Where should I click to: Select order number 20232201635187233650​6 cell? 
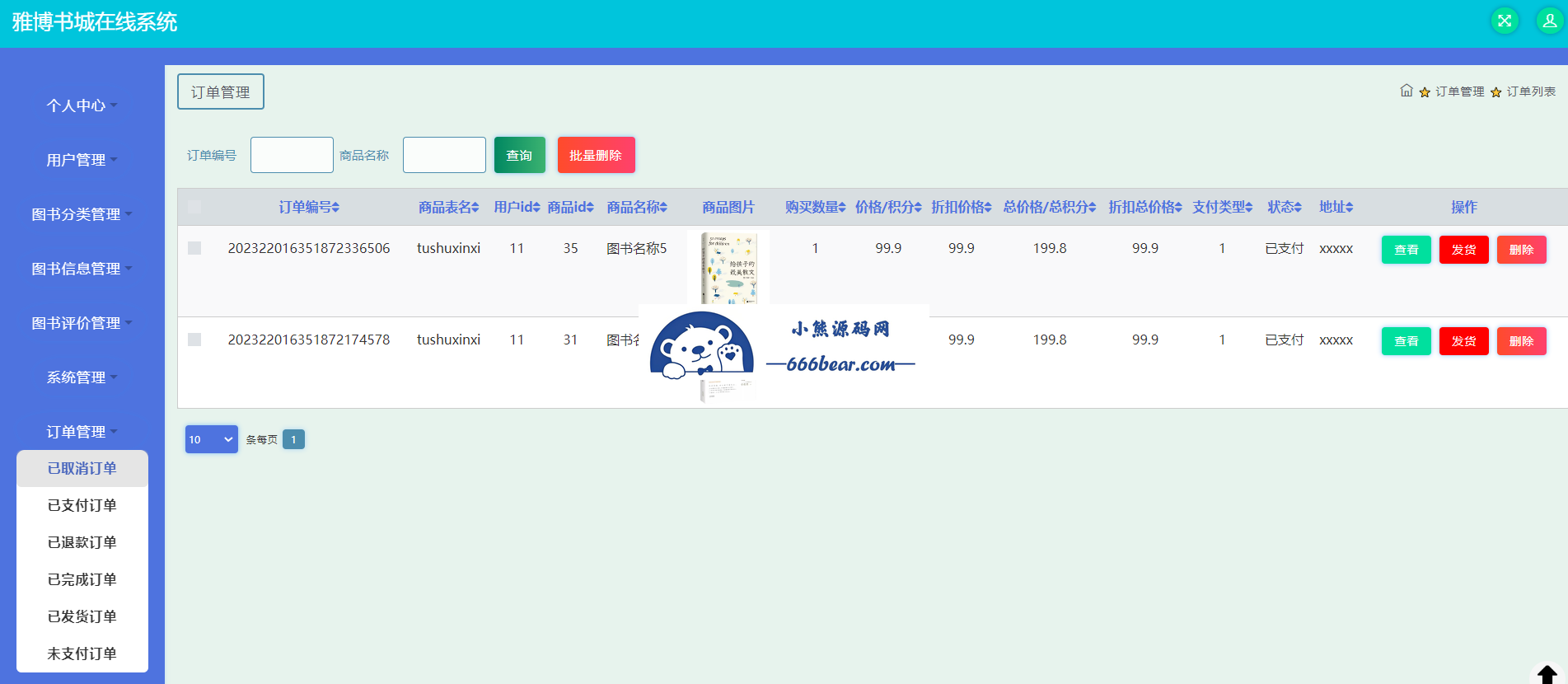tap(309, 248)
